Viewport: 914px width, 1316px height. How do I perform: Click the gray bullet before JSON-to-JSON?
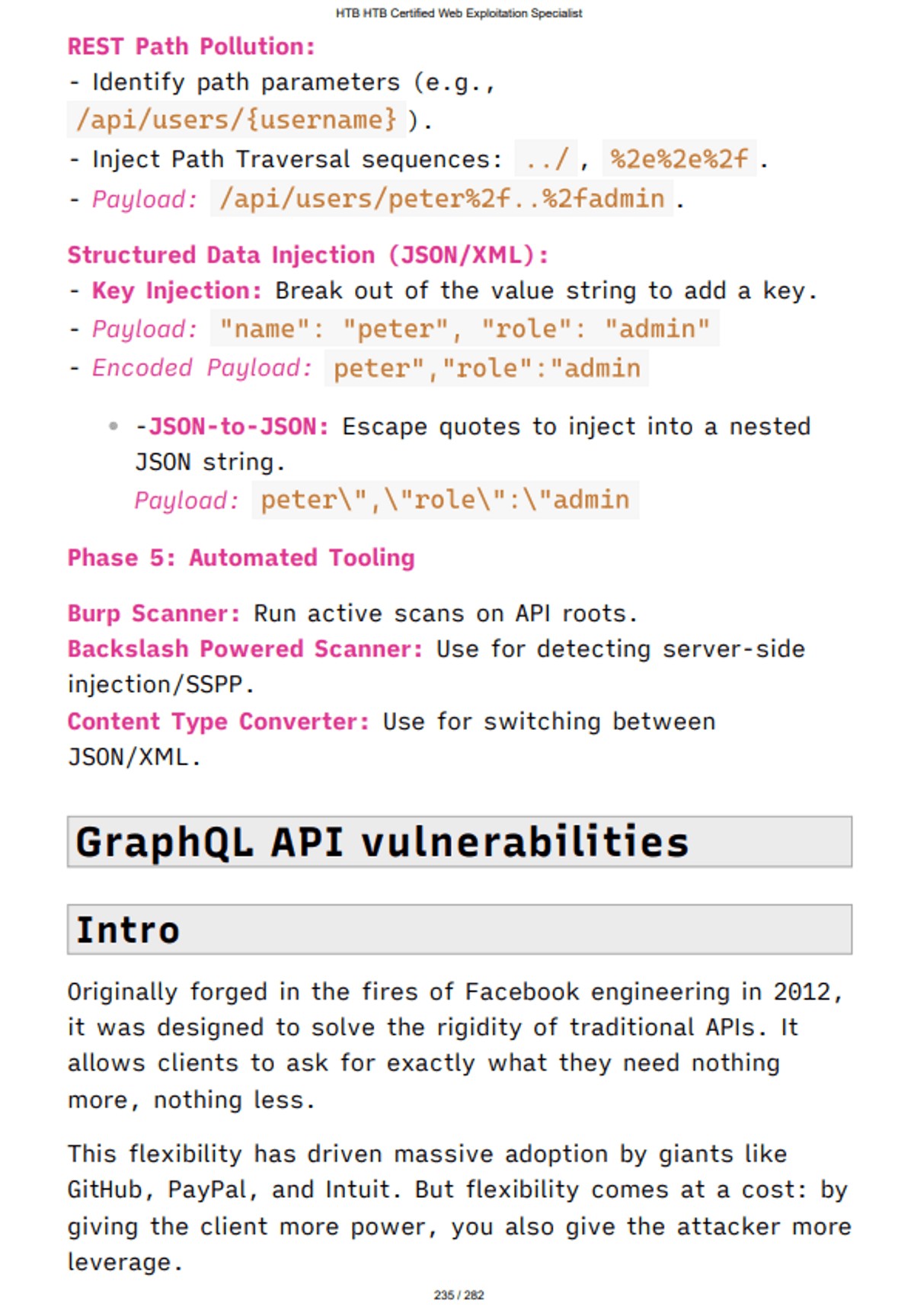pyautogui.click(x=113, y=426)
